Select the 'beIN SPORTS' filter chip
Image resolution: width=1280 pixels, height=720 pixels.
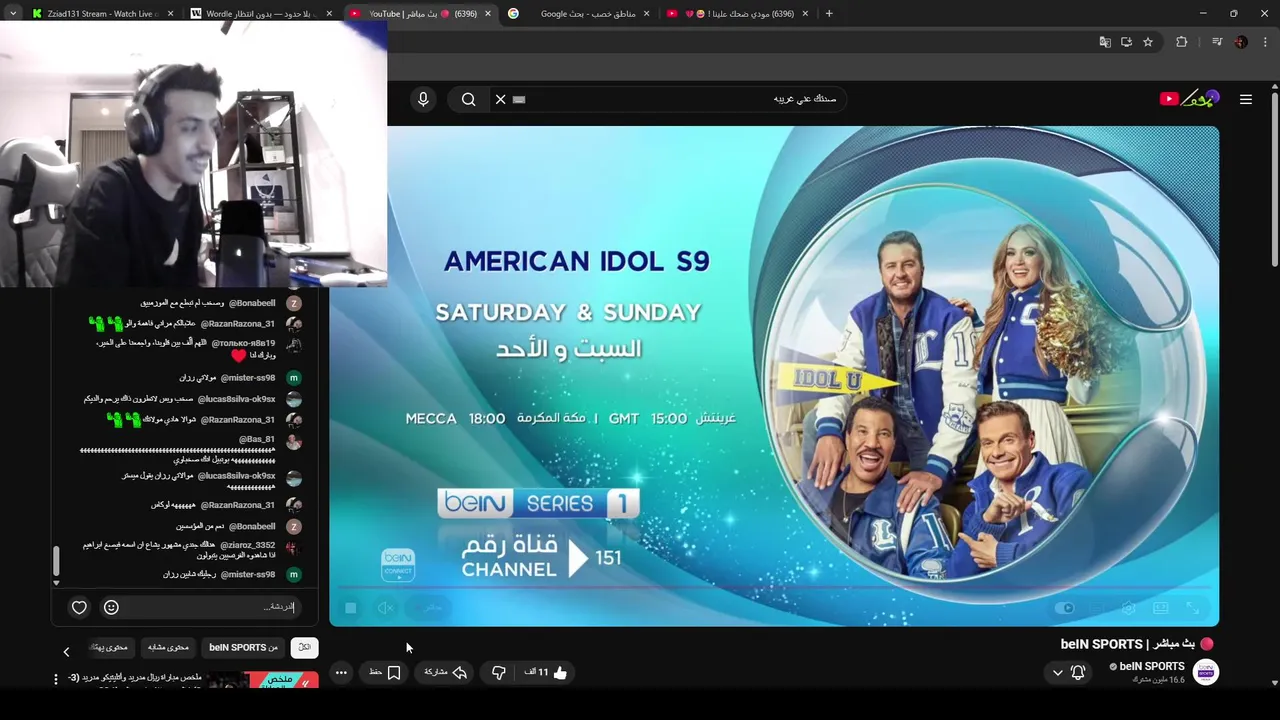pos(243,647)
